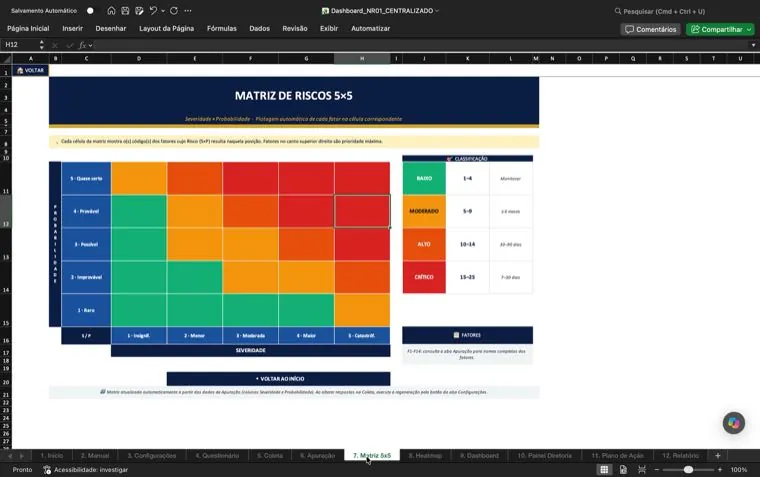Click the previous sheet navigation arrow
The image size is (760, 477).
(10, 456)
